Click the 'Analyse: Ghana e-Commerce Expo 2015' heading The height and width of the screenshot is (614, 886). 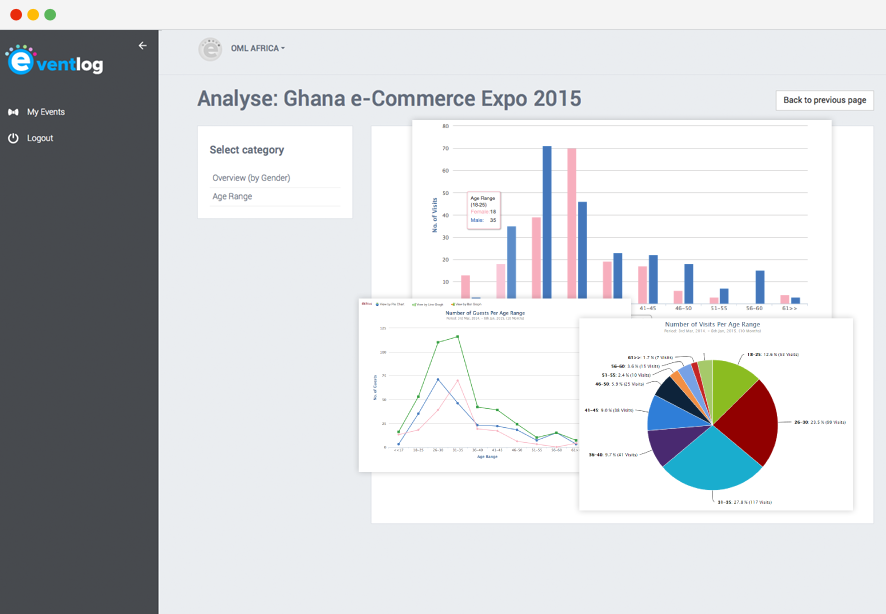pyautogui.click(x=389, y=99)
